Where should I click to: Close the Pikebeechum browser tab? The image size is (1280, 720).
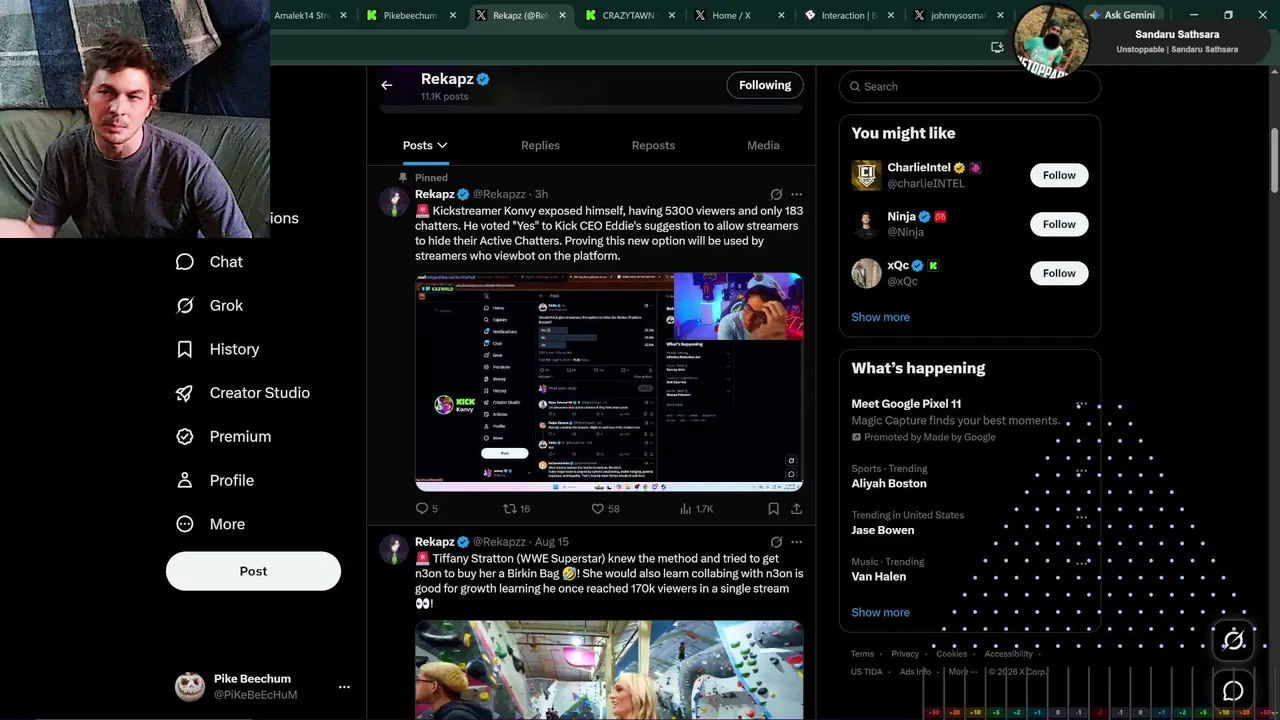click(x=453, y=15)
